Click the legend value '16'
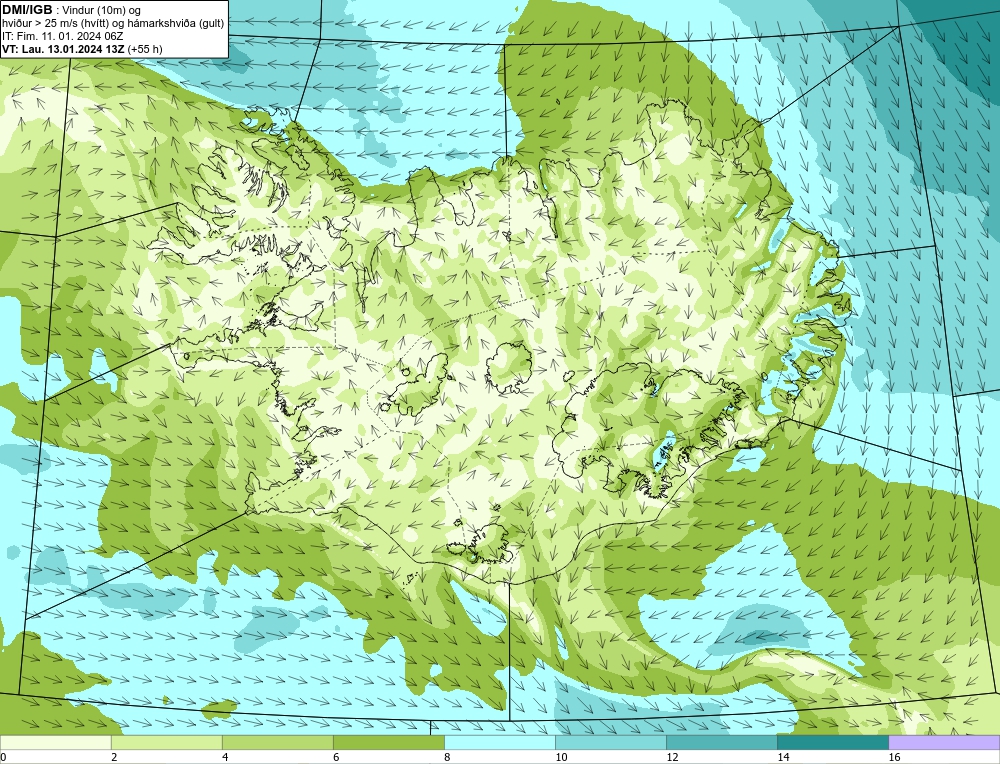The image size is (1000, 764). pos(894,758)
